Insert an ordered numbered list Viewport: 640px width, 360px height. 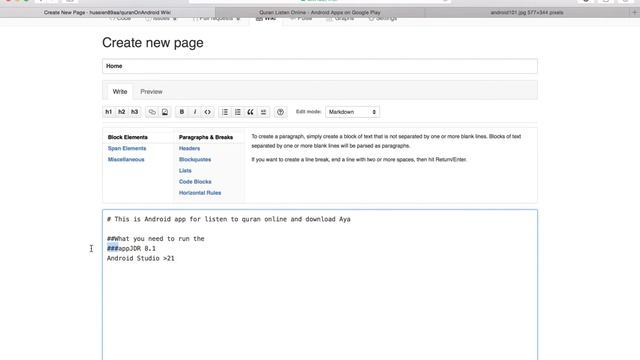(x=238, y=112)
